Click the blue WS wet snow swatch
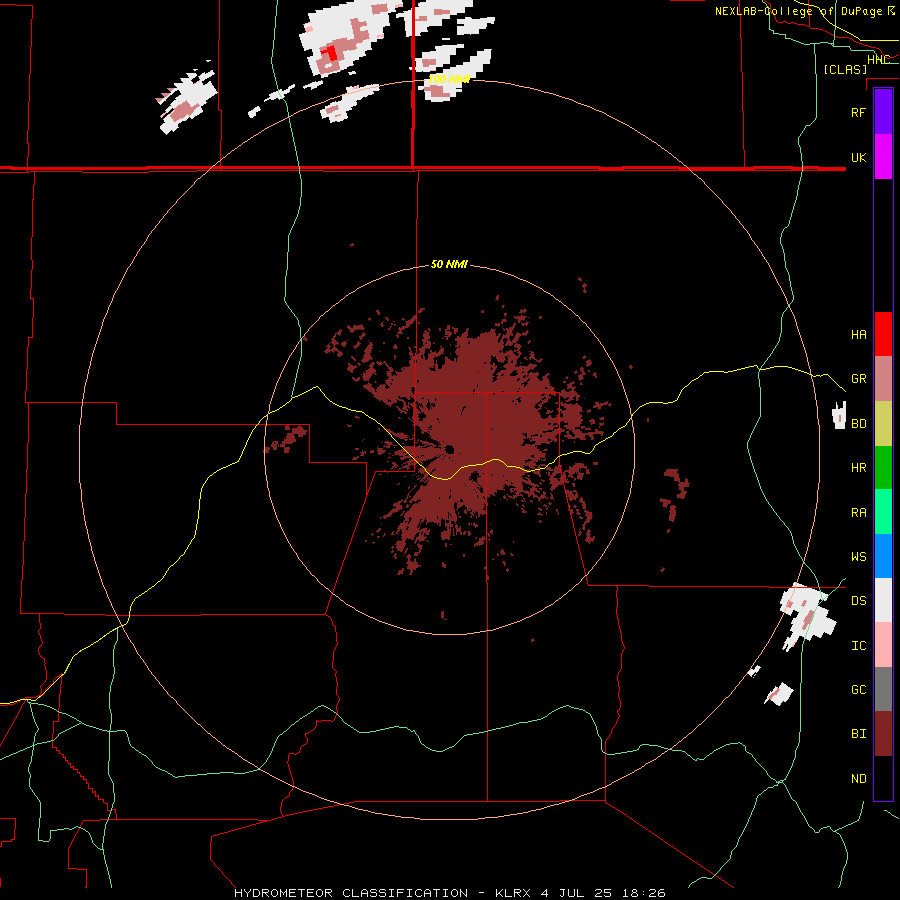 pos(883,556)
